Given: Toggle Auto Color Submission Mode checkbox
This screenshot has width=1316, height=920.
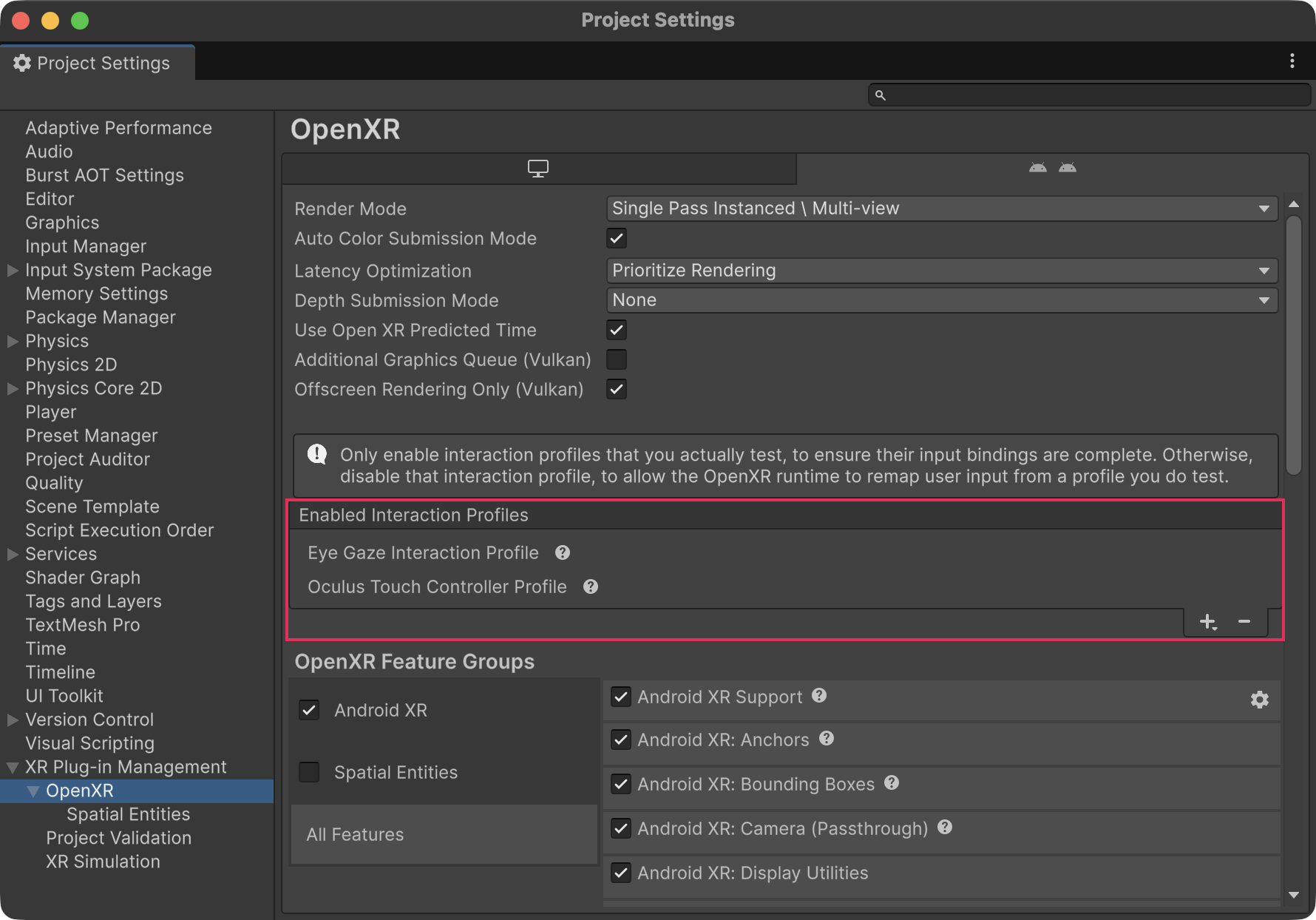Looking at the screenshot, I should point(617,238).
